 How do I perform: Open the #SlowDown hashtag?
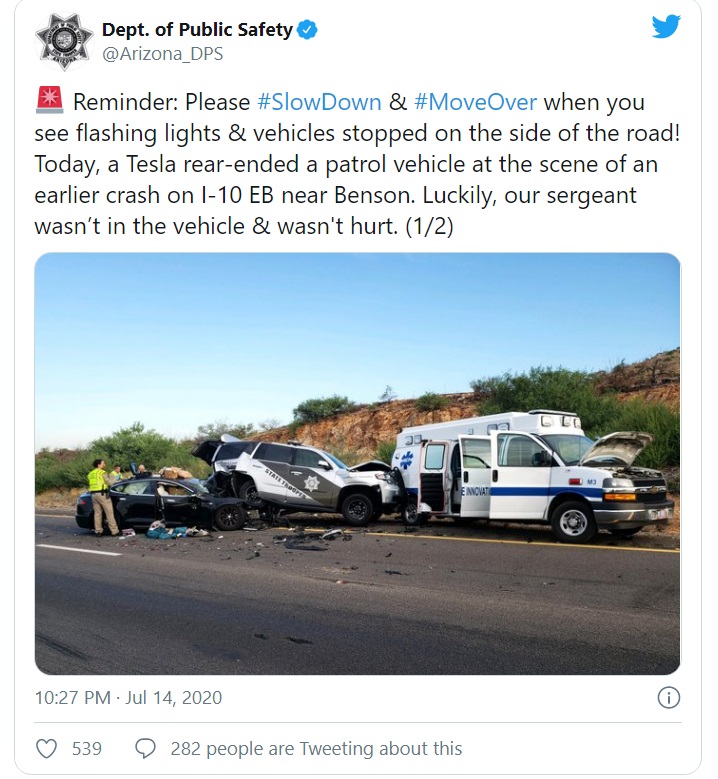[319, 102]
